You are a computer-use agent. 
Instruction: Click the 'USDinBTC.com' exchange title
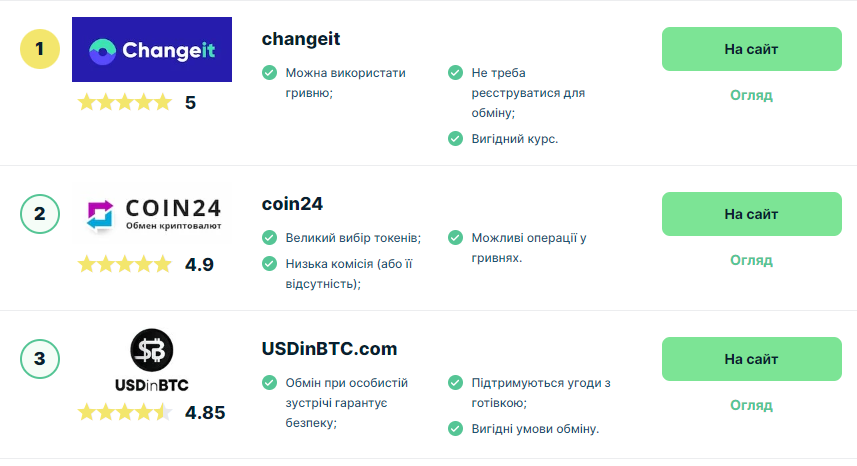tap(329, 349)
